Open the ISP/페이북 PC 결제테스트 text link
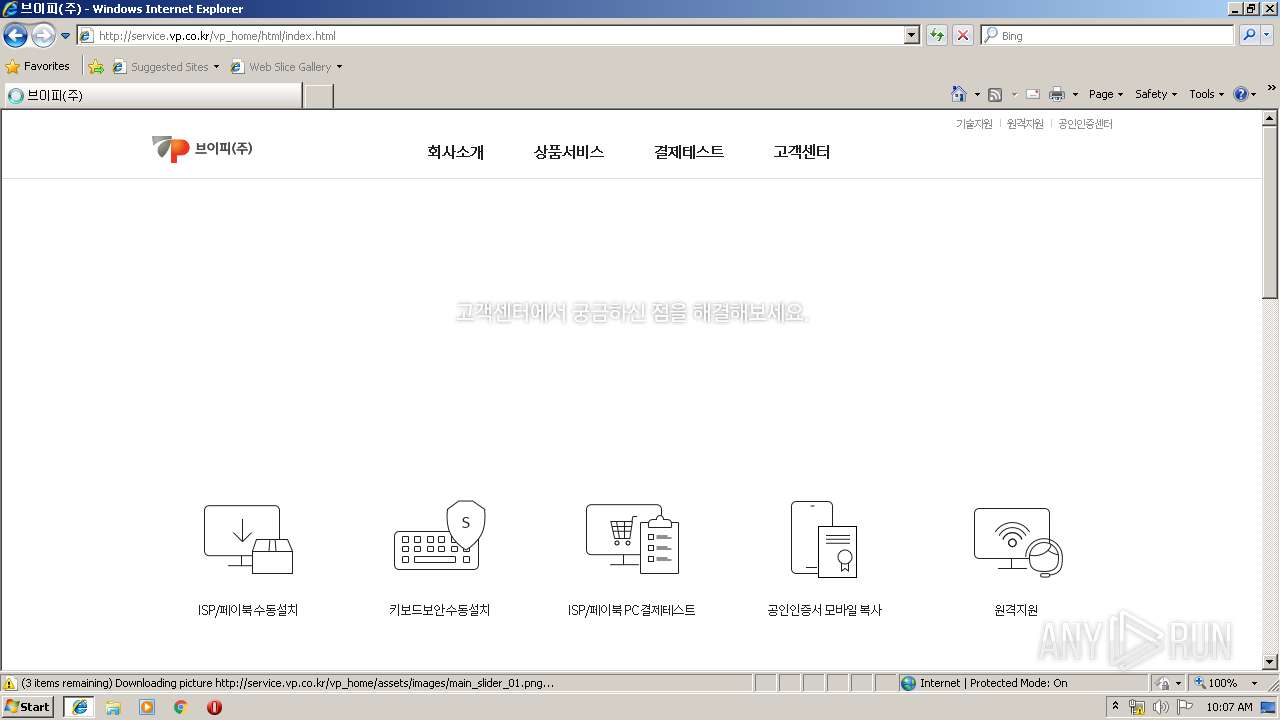Image resolution: width=1280 pixels, height=720 pixels. pyautogui.click(x=632, y=610)
